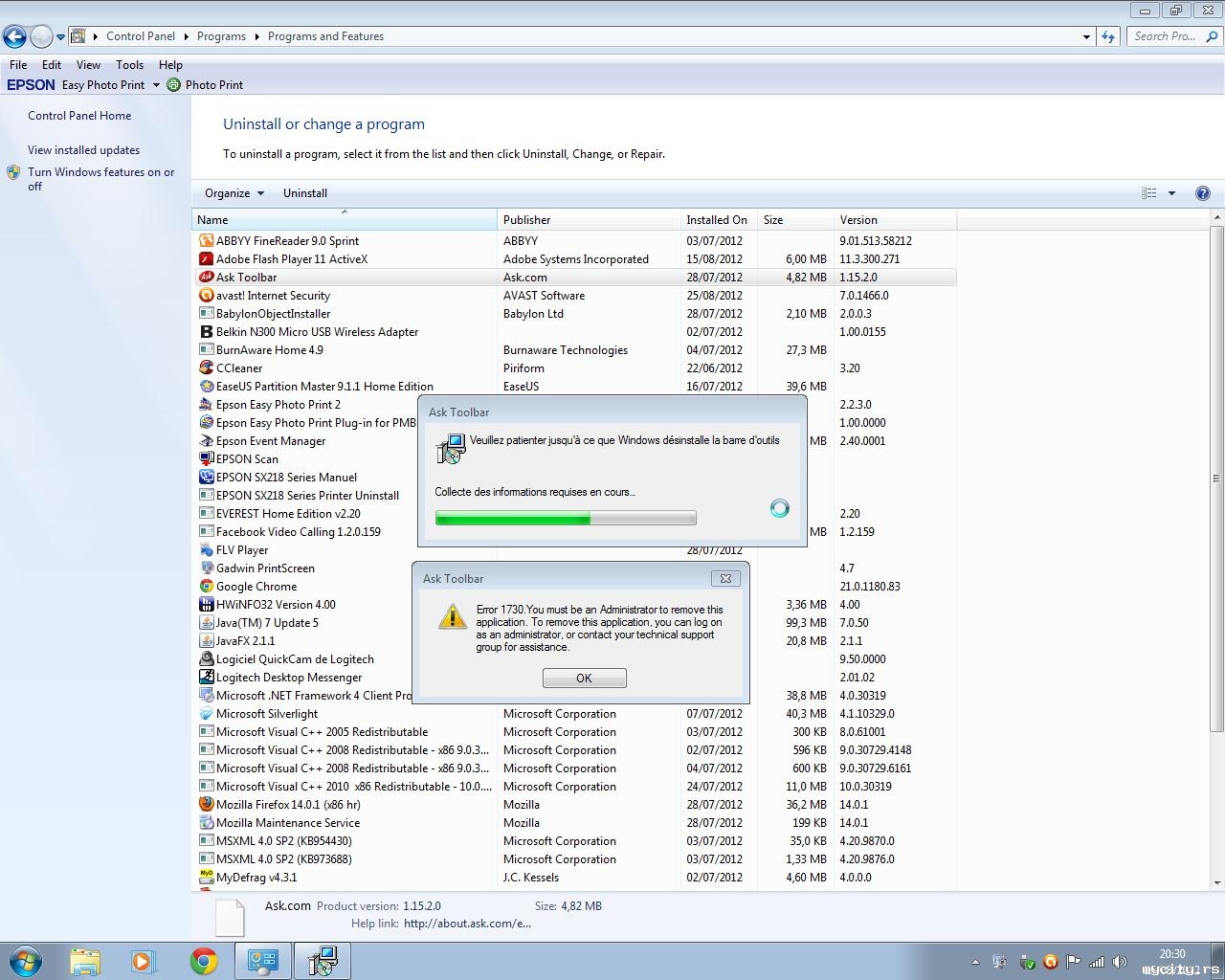Click the avast! Internet Security icon
The height and width of the screenshot is (980, 1225).
pos(206,296)
